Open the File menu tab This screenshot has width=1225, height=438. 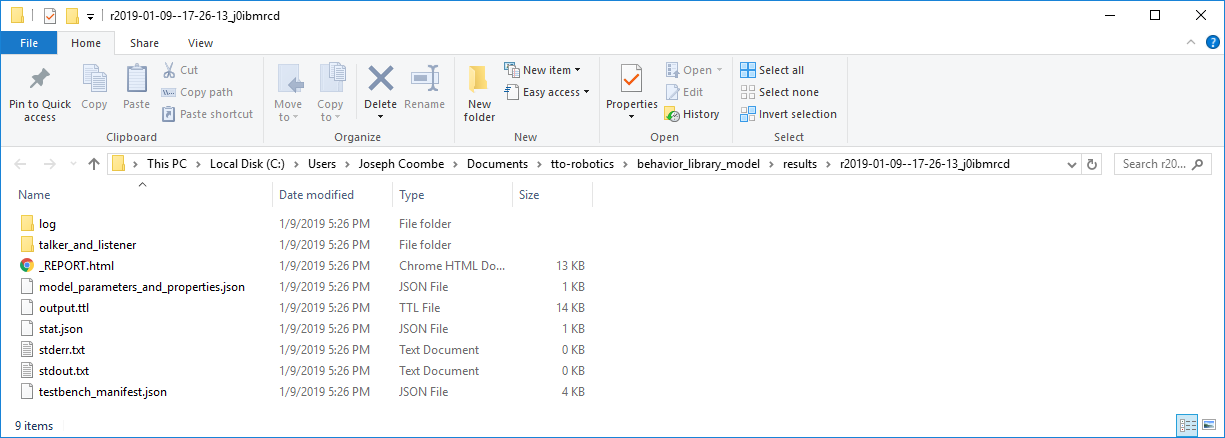click(29, 43)
